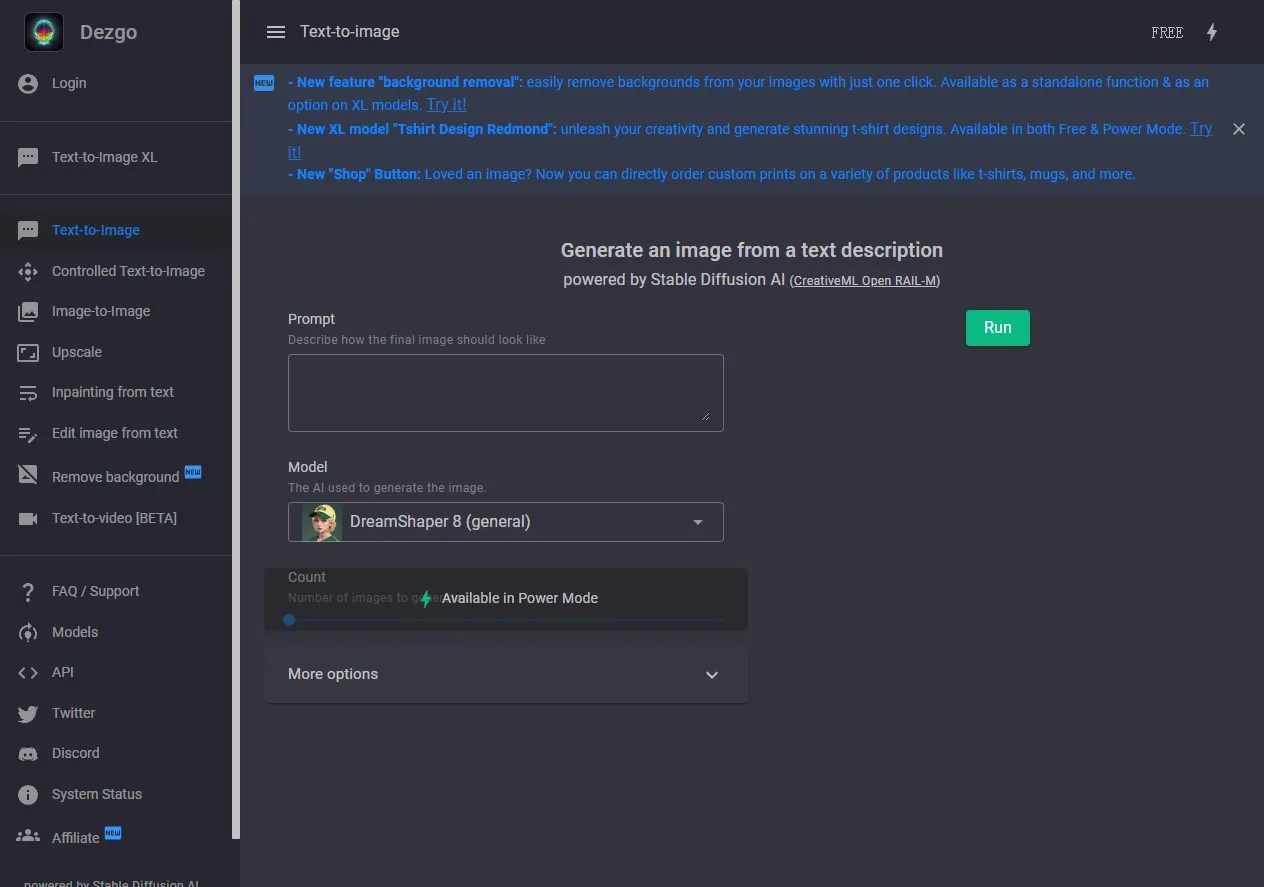Open Remove background page
This screenshot has width=1264, height=887.
[x=116, y=476]
